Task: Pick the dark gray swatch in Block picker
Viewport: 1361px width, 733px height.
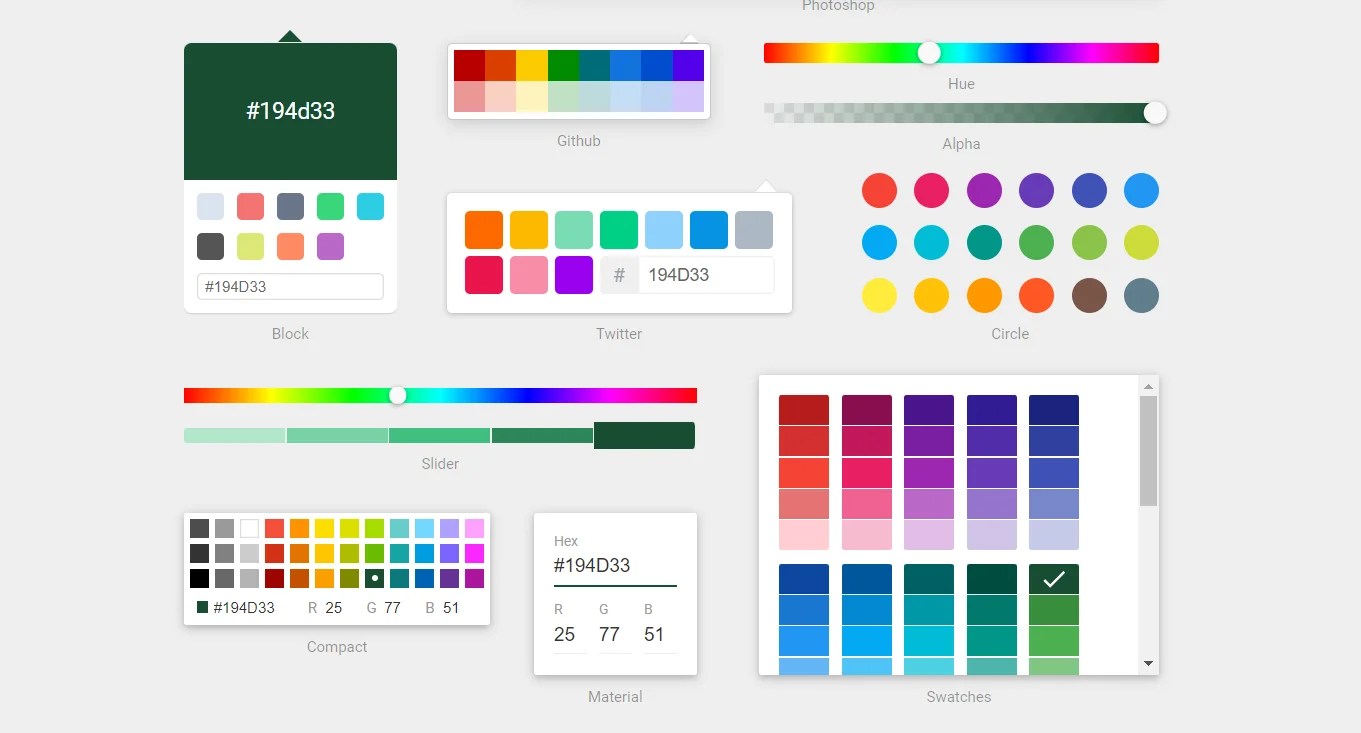Action: pos(210,246)
